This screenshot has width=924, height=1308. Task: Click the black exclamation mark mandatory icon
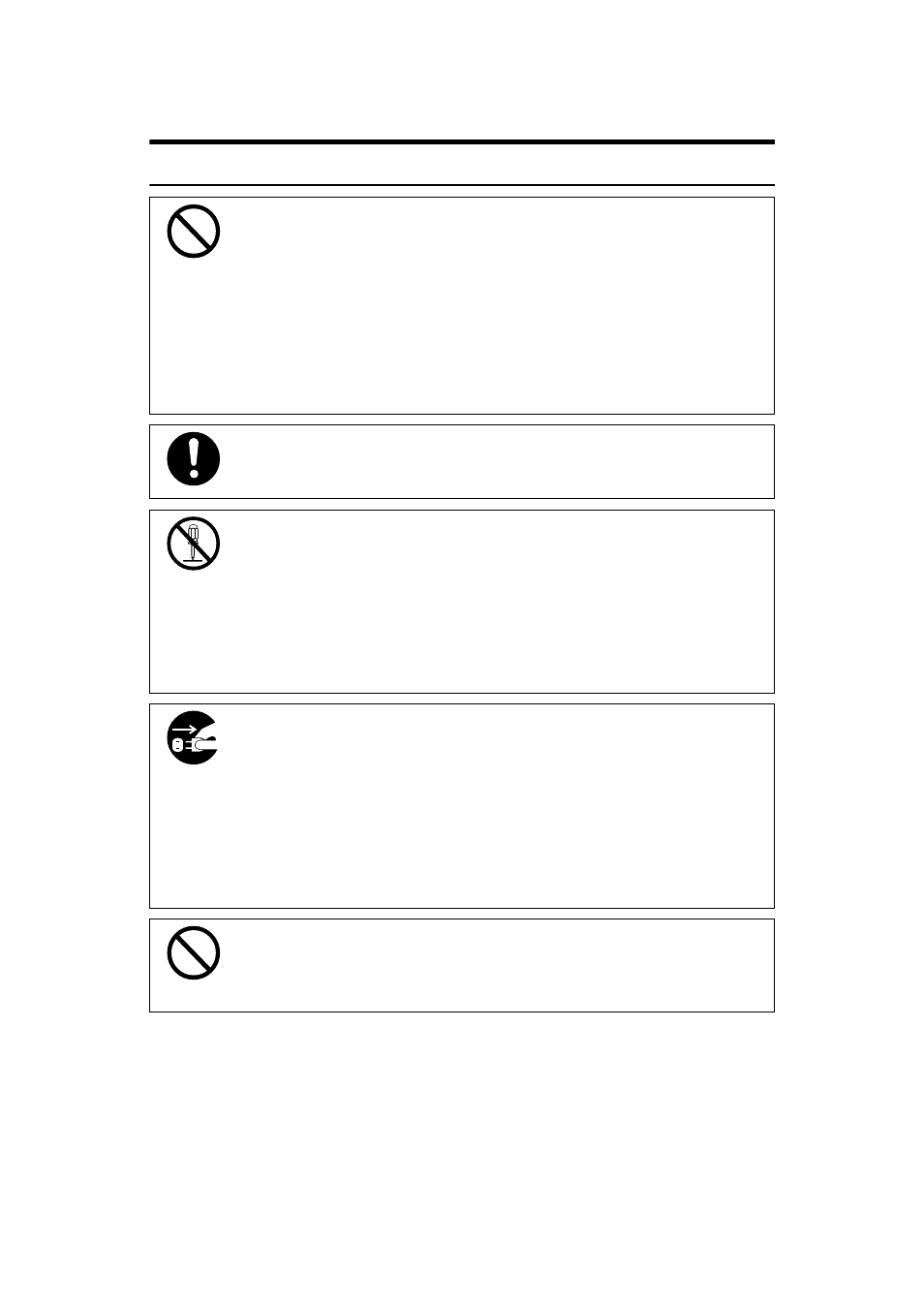194,459
